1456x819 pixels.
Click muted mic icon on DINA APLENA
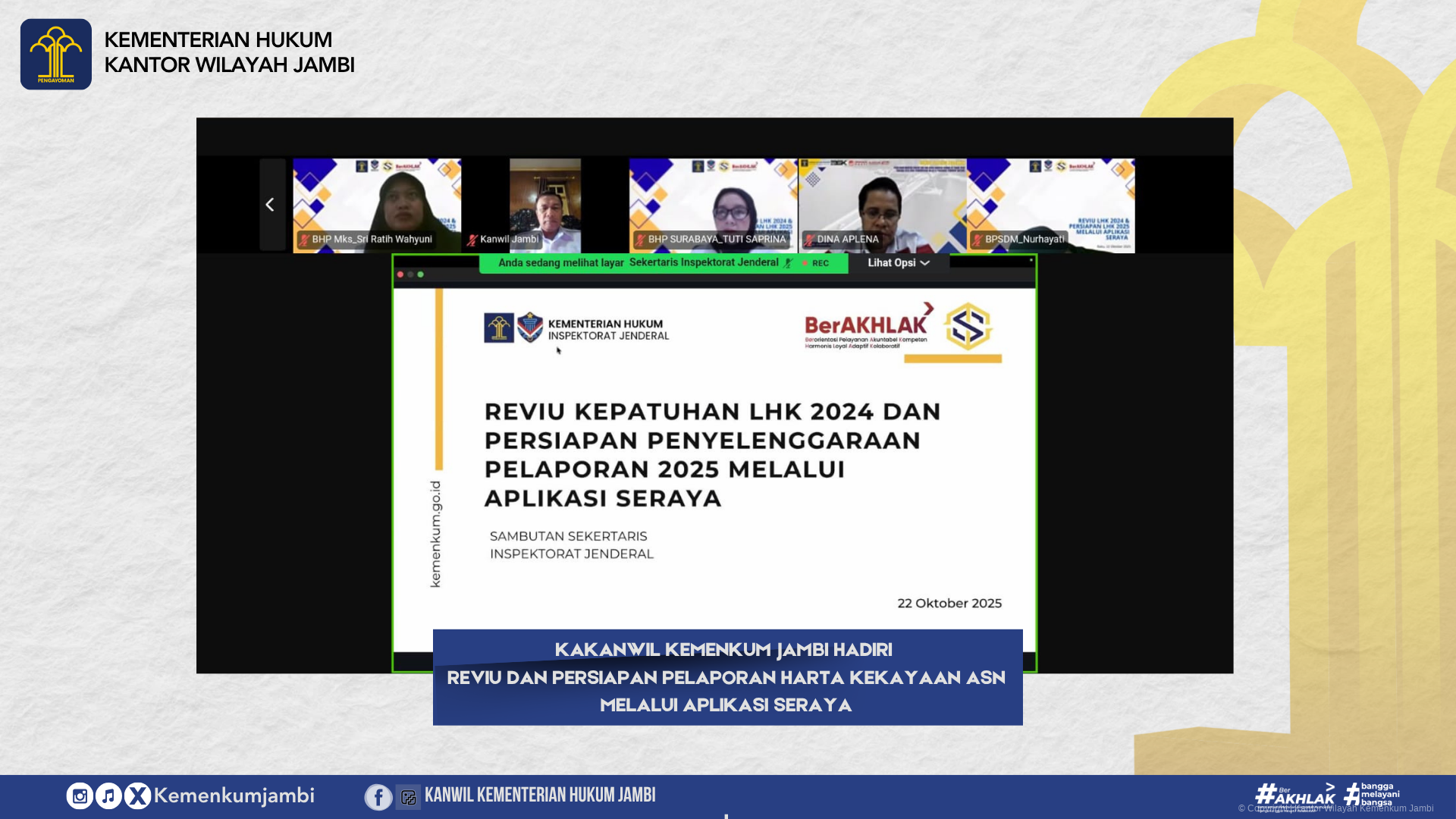click(809, 240)
